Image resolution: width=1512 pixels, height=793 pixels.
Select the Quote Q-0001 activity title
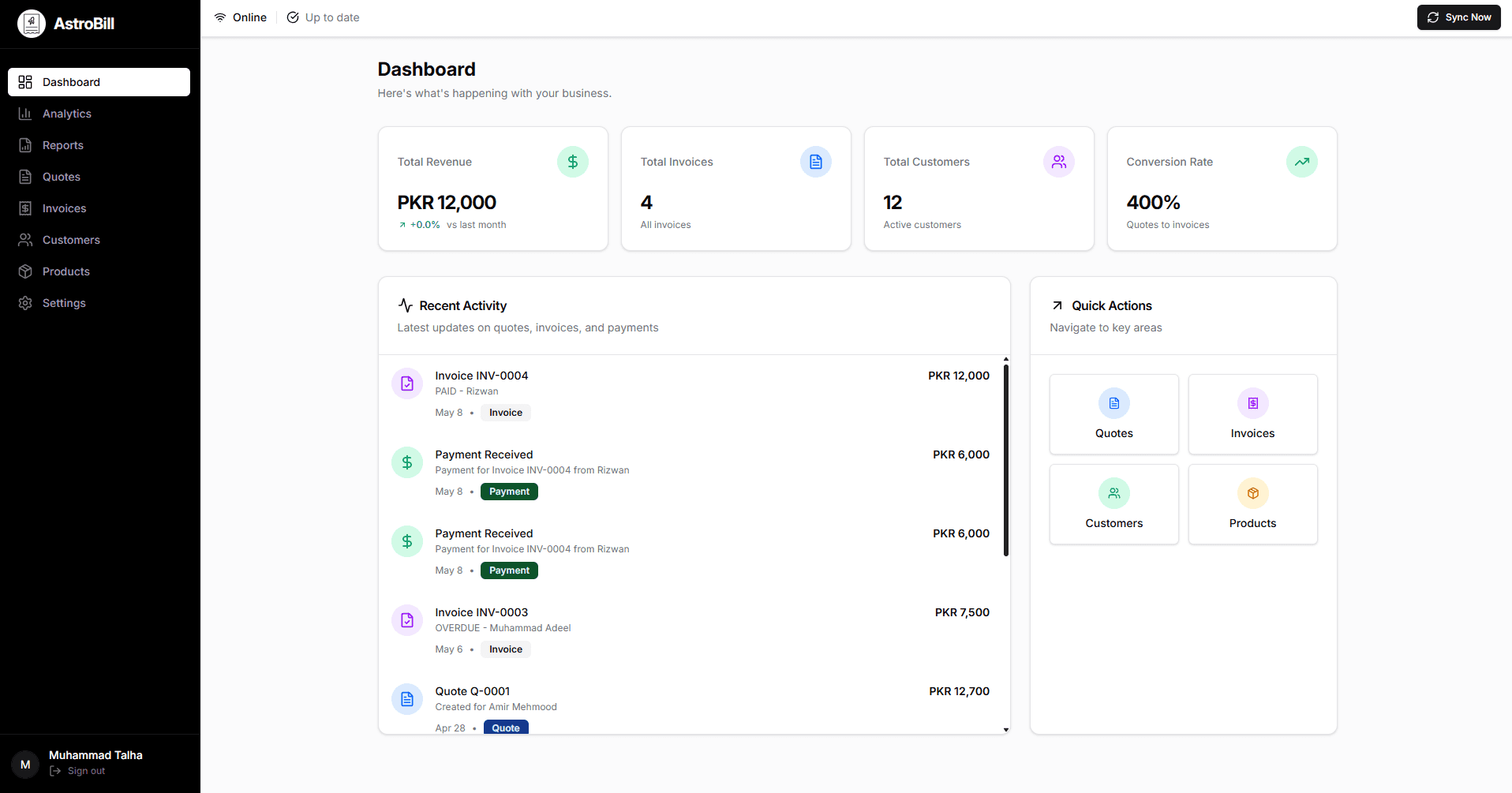(473, 691)
